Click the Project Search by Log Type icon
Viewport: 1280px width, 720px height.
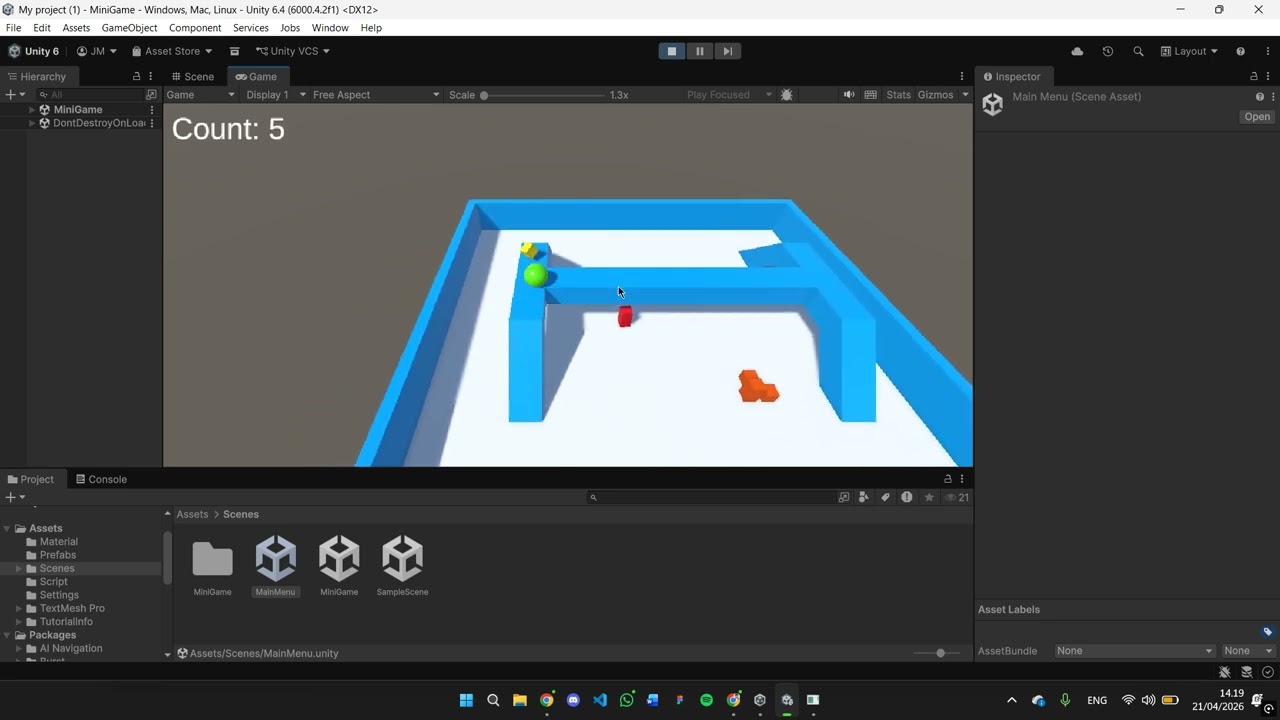point(907,497)
